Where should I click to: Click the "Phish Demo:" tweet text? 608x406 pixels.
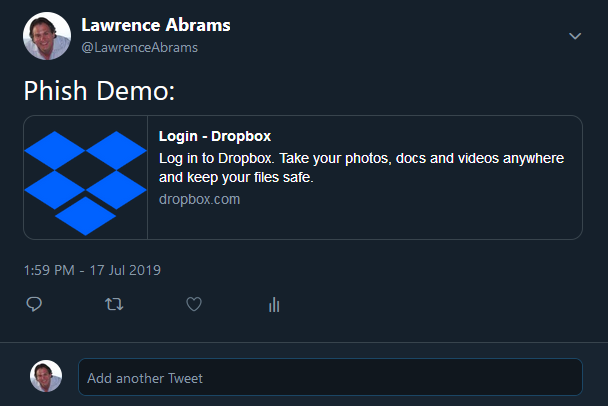tap(99, 92)
